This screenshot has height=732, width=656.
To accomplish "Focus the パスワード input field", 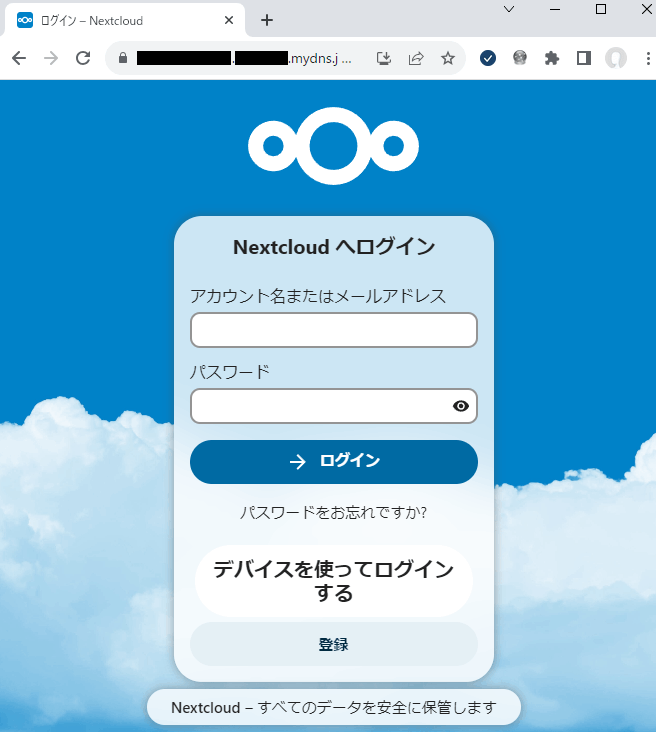I will [334, 406].
